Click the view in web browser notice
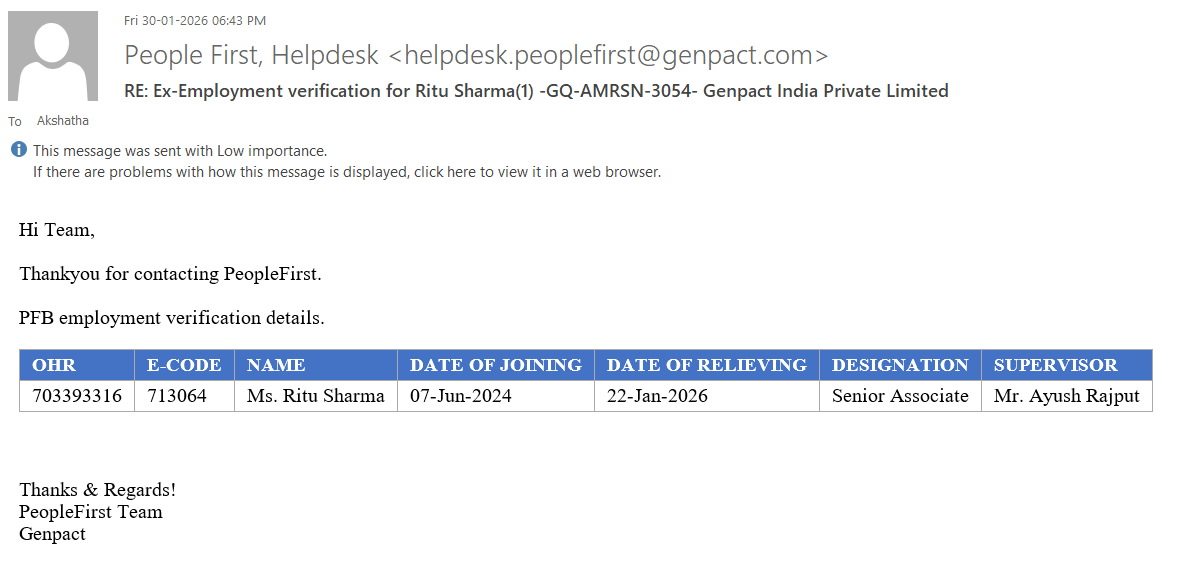The height and width of the screenshot is (572, 1177). [x=347, y=172]
